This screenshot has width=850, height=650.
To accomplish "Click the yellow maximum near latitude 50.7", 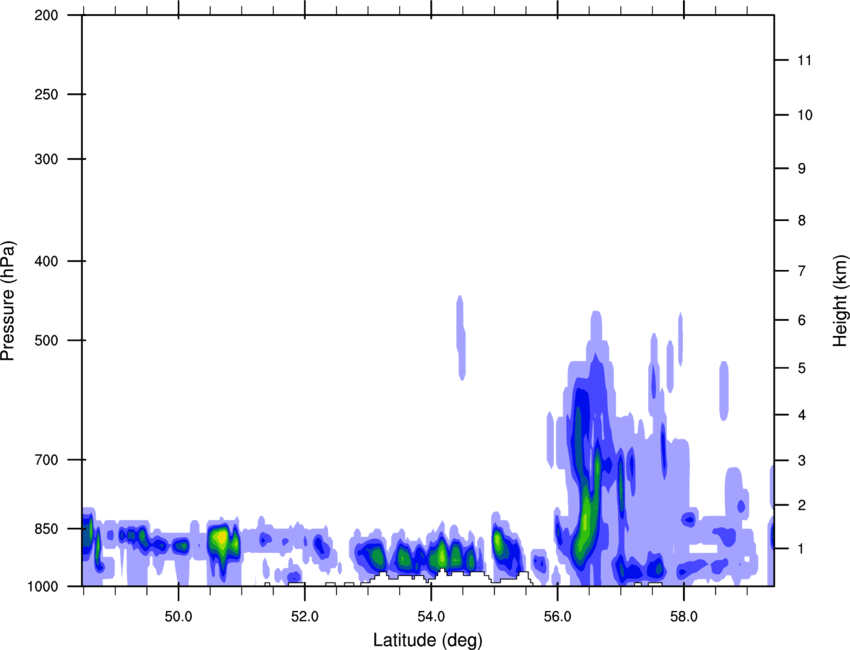I will pos(220,538).
